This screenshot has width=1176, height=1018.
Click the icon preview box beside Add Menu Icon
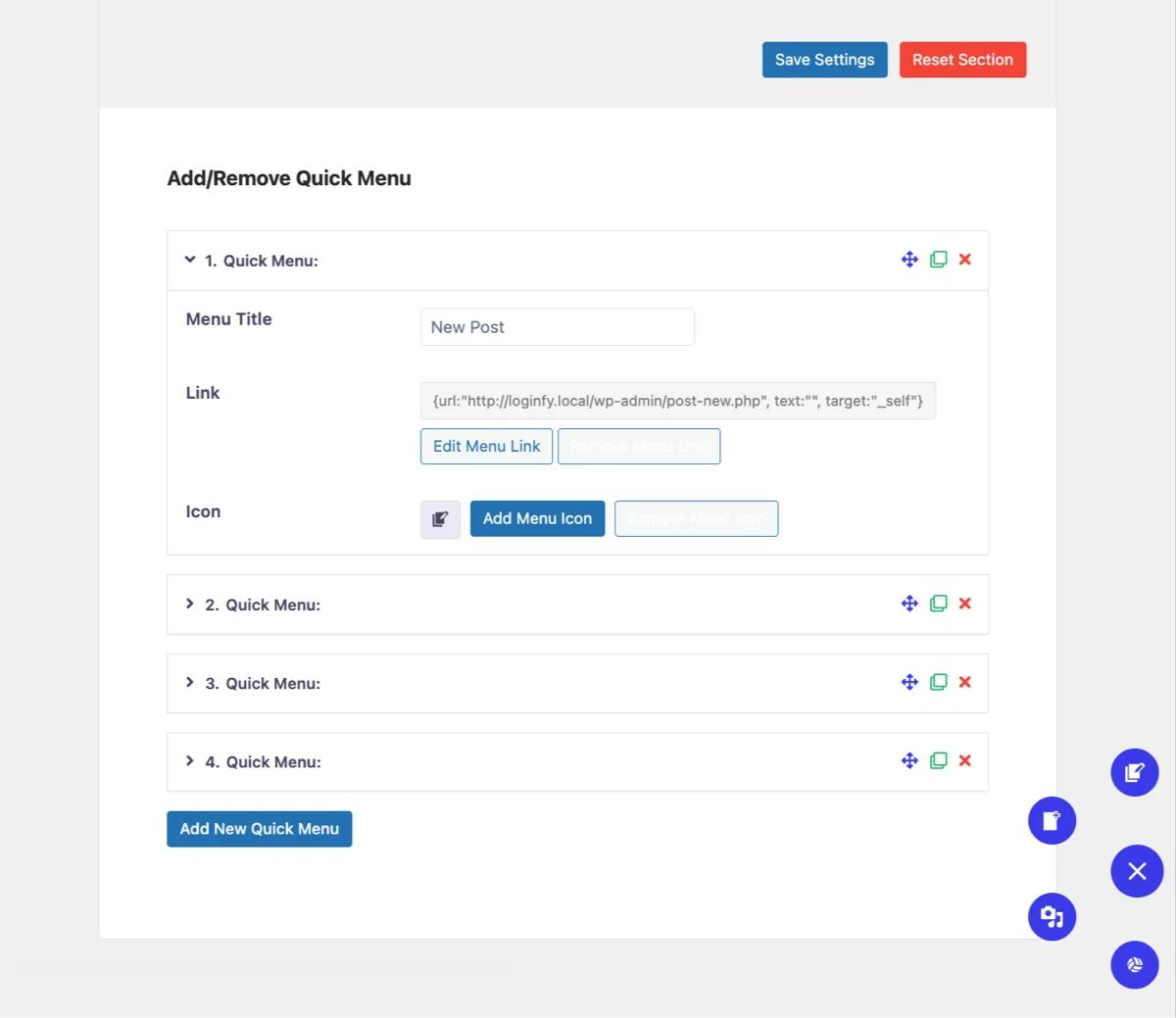pyautogui.click(x=439, y=518)
